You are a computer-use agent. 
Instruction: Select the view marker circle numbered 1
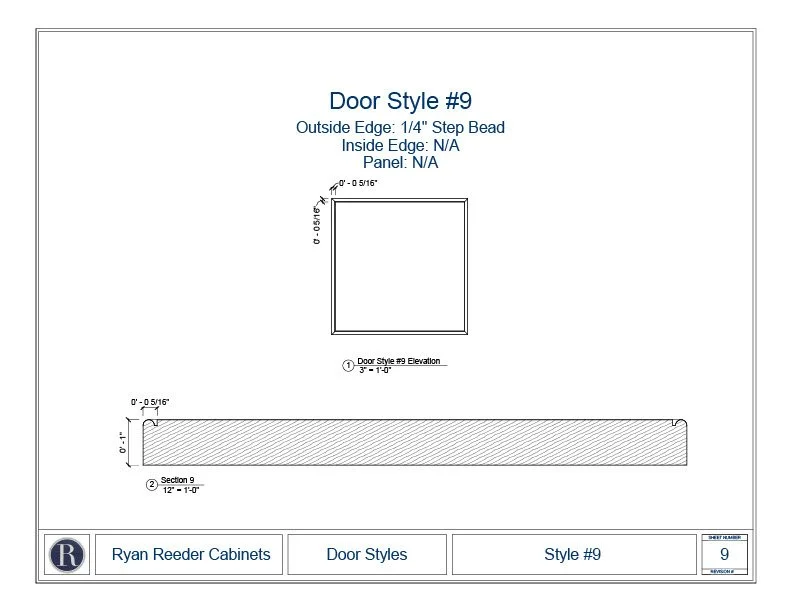point(348,366)
